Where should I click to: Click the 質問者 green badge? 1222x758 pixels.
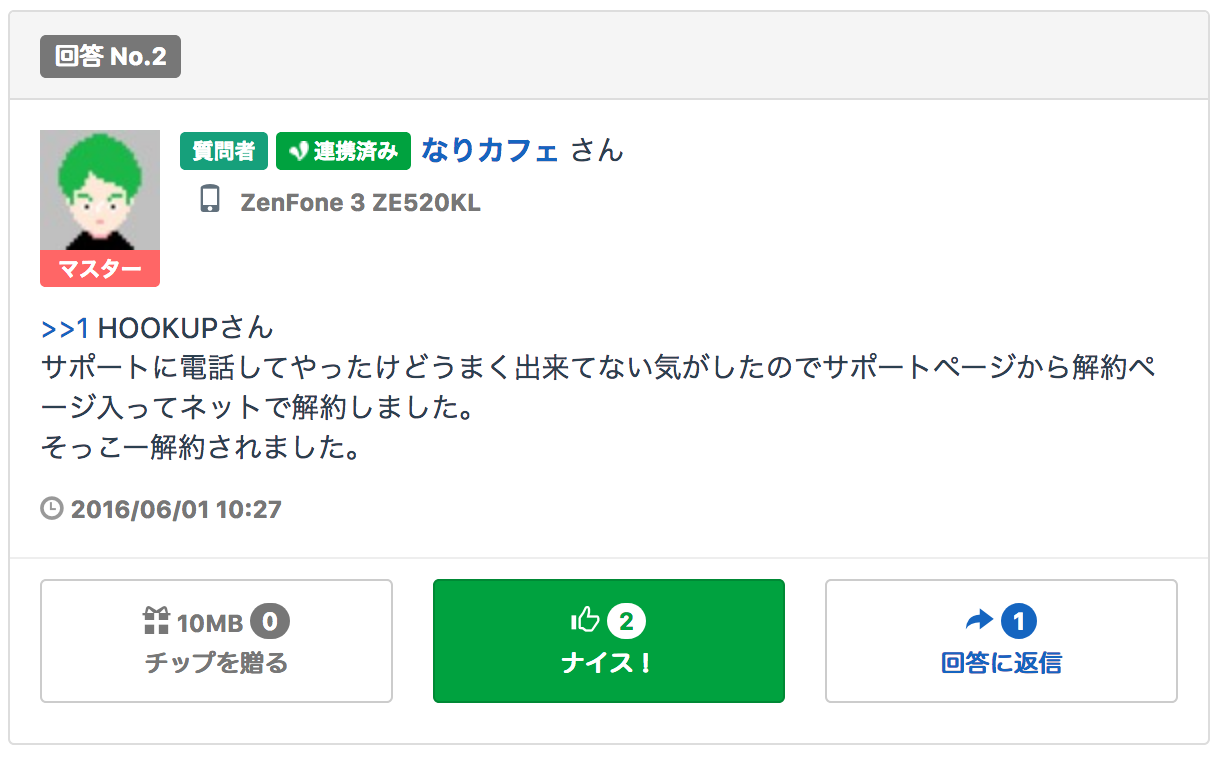225,151
